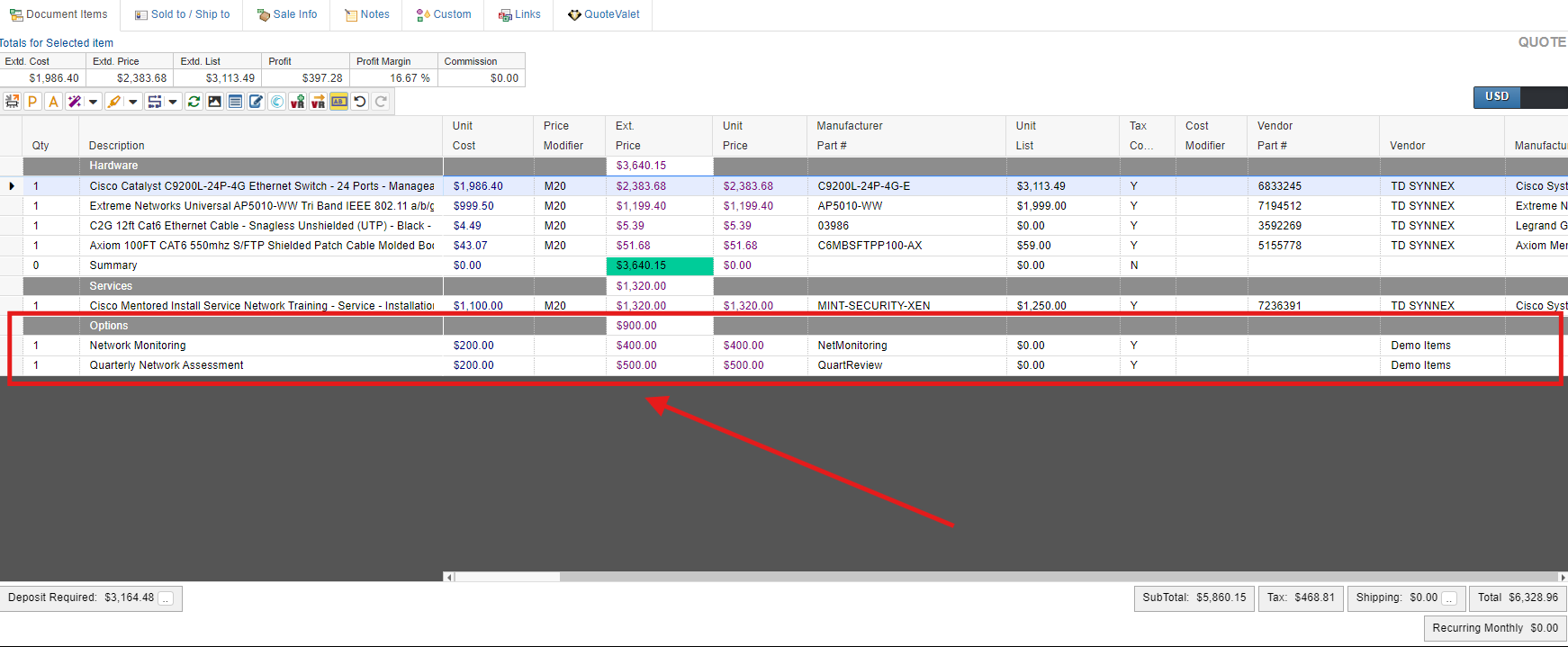Image resolution: width=1568 pixels, height=647 pixels.
Task: Expand the blue arrows tool dropdown
Action: (x=173, y=102)
